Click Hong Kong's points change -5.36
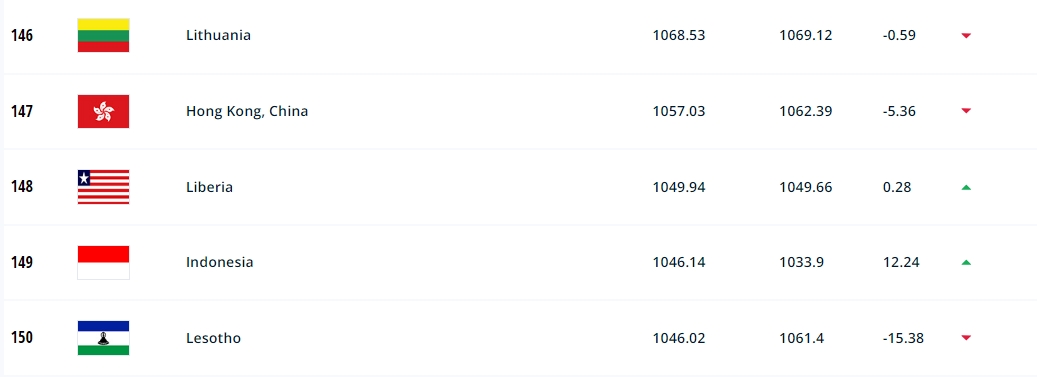This screenshot has width=1037, height=377. (899, 111)
